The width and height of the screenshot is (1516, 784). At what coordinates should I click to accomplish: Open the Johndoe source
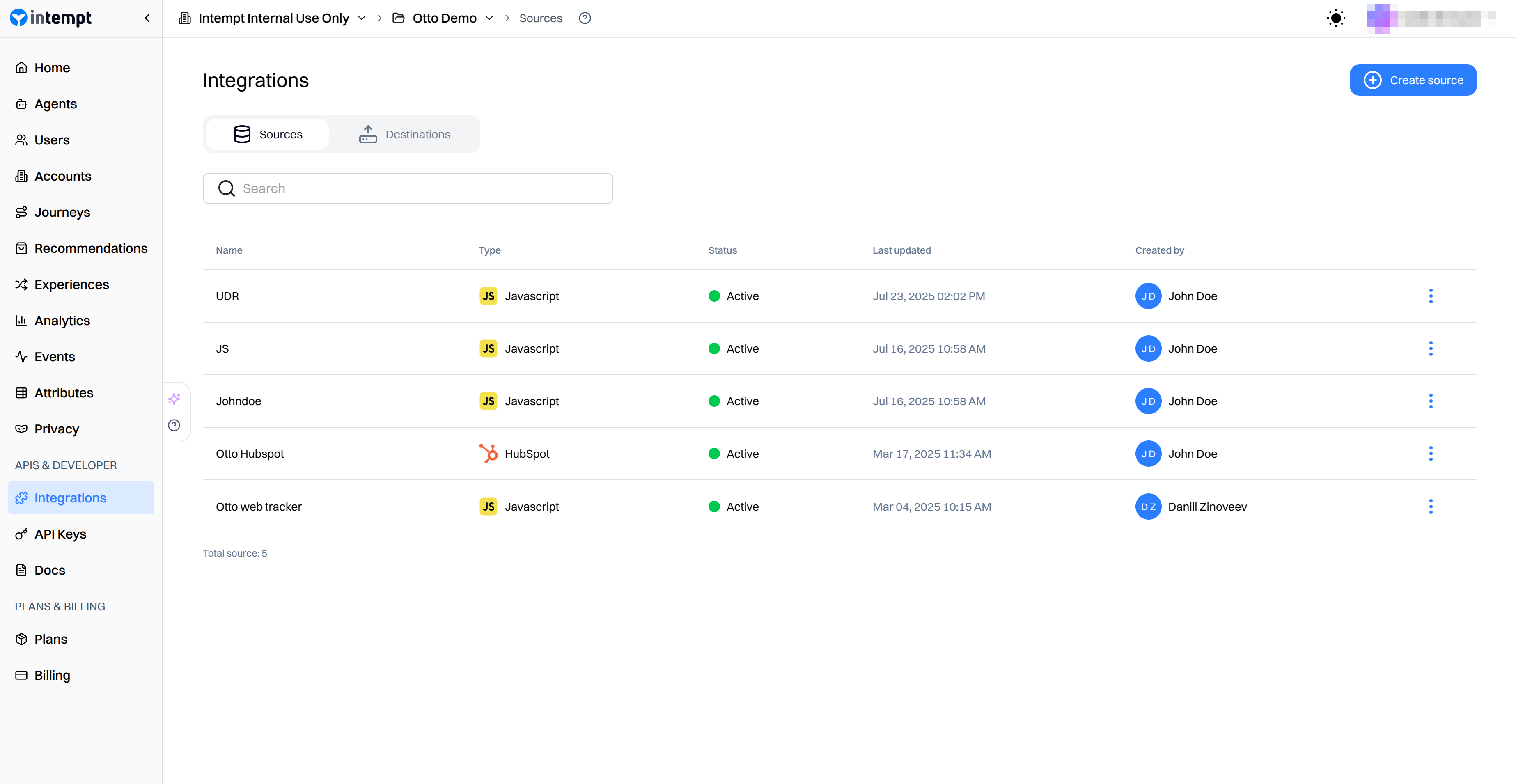[x=239, y=401]
